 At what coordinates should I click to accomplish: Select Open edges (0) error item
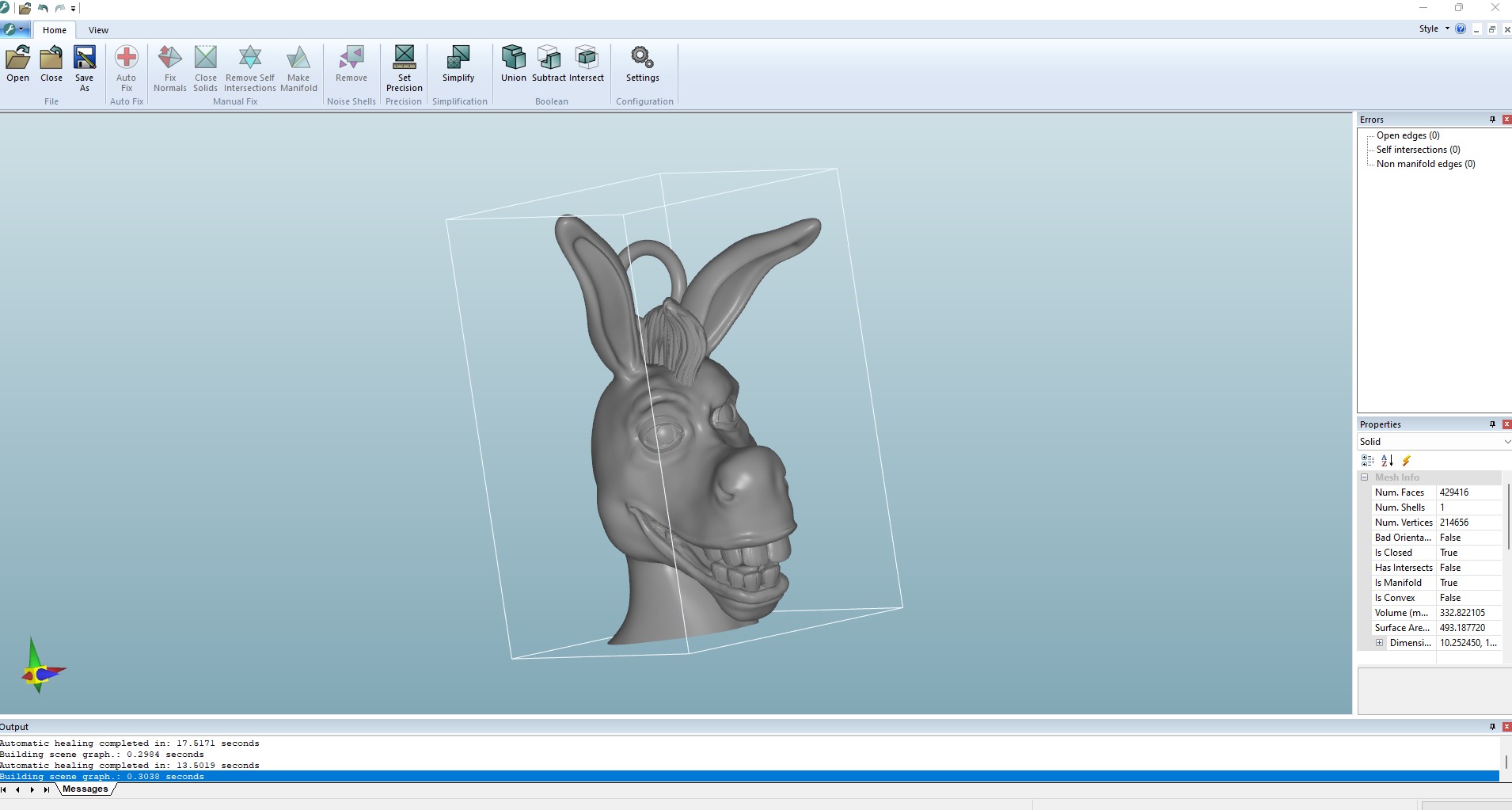click(x=1408, y=135)
